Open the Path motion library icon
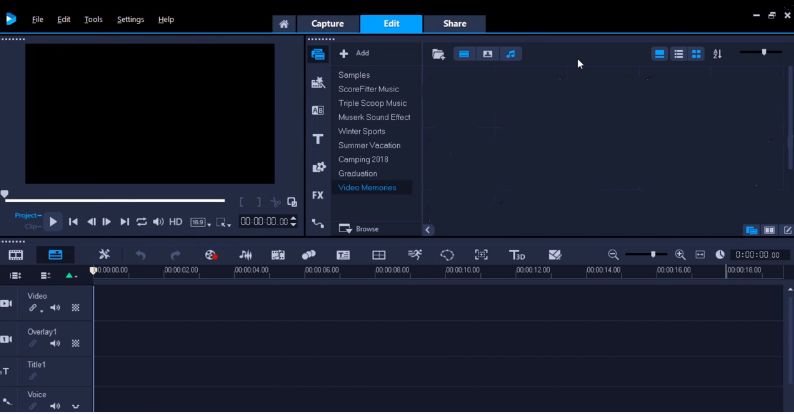 click(318, 223)
